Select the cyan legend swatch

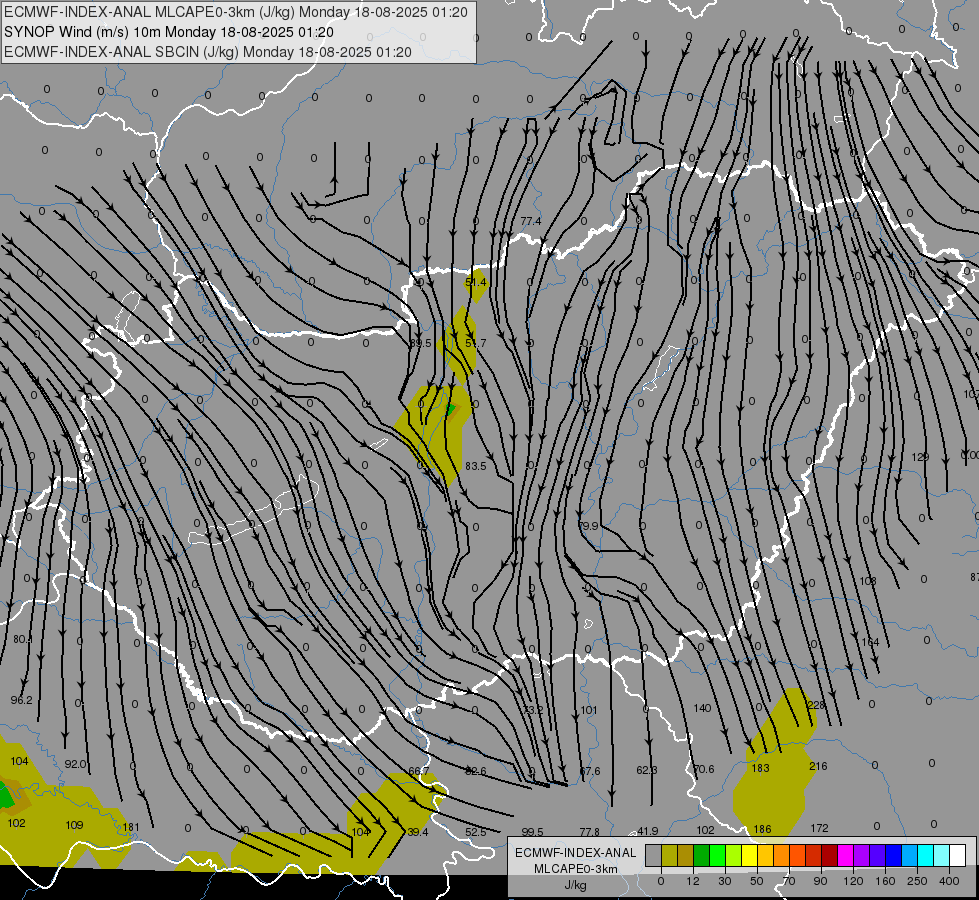tap(927, 855)
